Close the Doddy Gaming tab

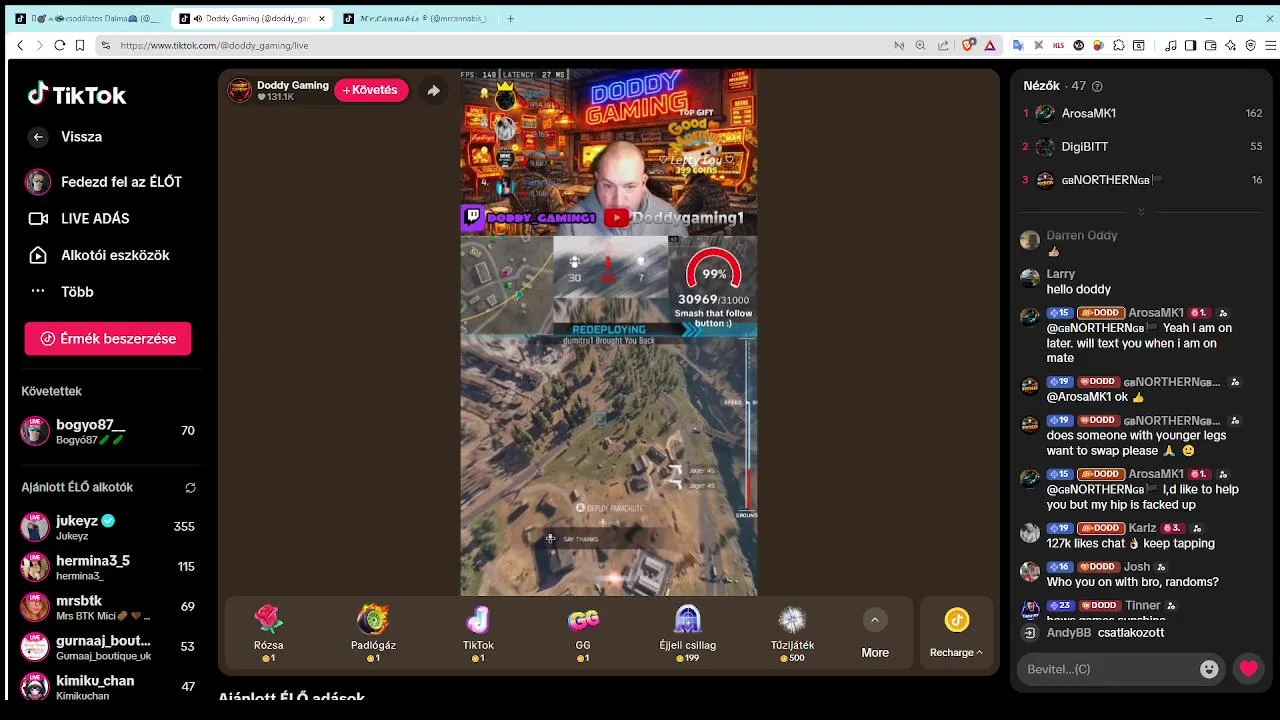(x=321, y=19)
